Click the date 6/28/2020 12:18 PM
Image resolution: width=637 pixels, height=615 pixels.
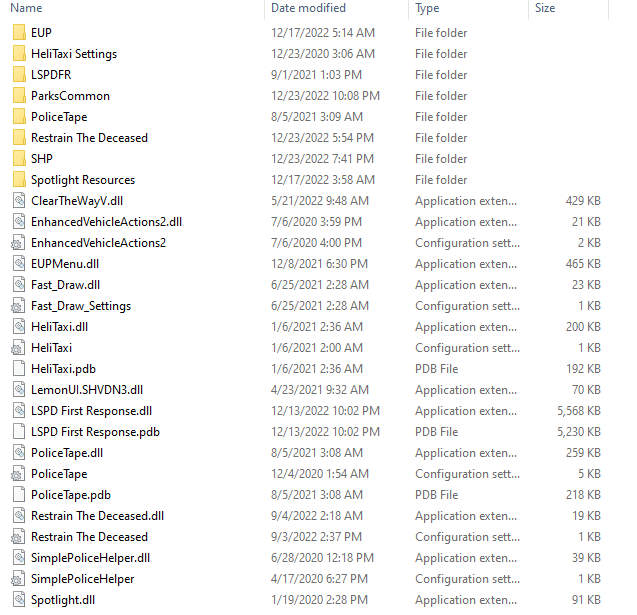[322, 558]
